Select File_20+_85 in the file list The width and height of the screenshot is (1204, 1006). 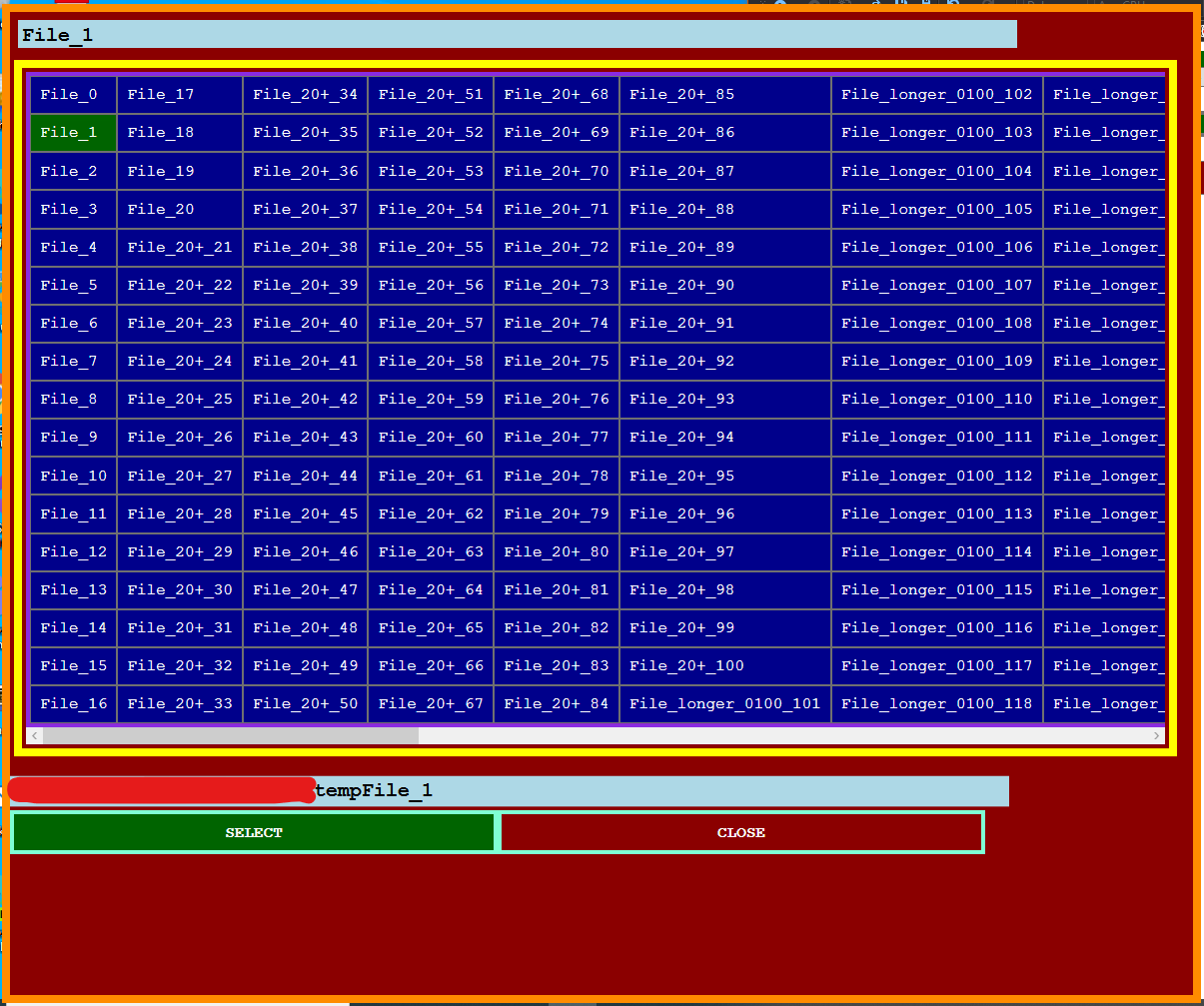pyautogui.click(x=680, y=94)
